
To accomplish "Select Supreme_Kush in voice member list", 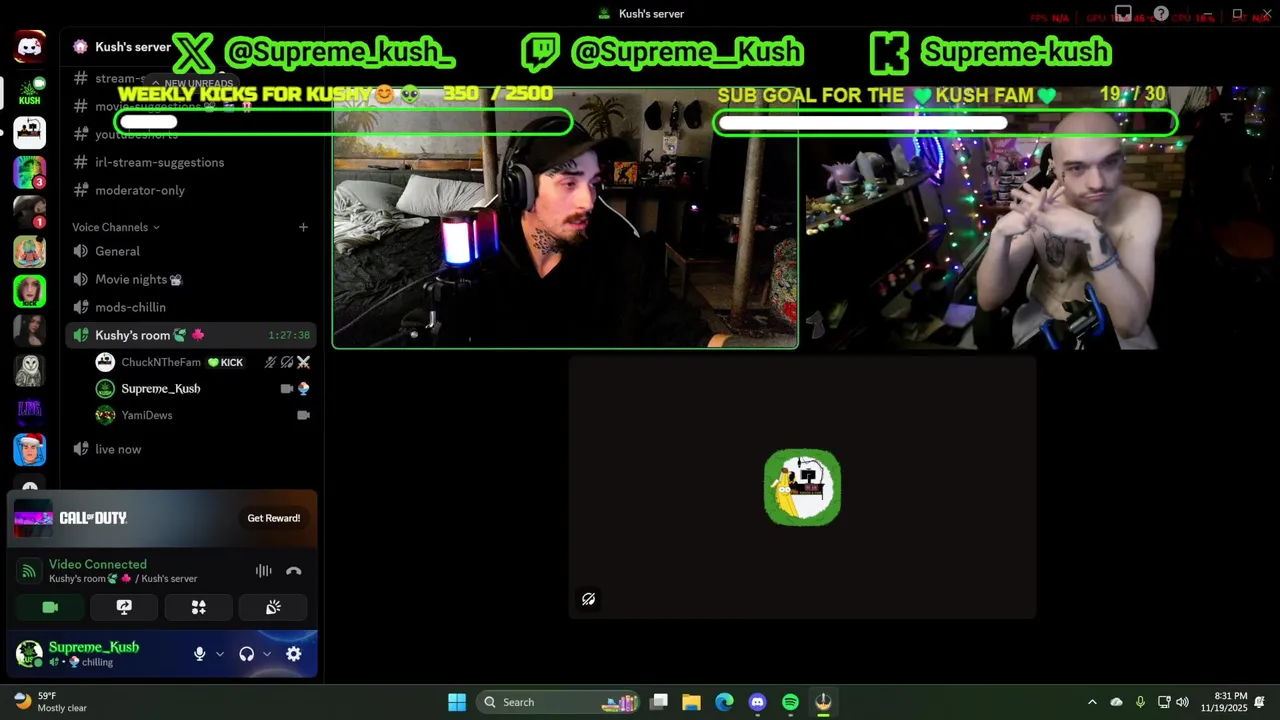I will 203,388.
